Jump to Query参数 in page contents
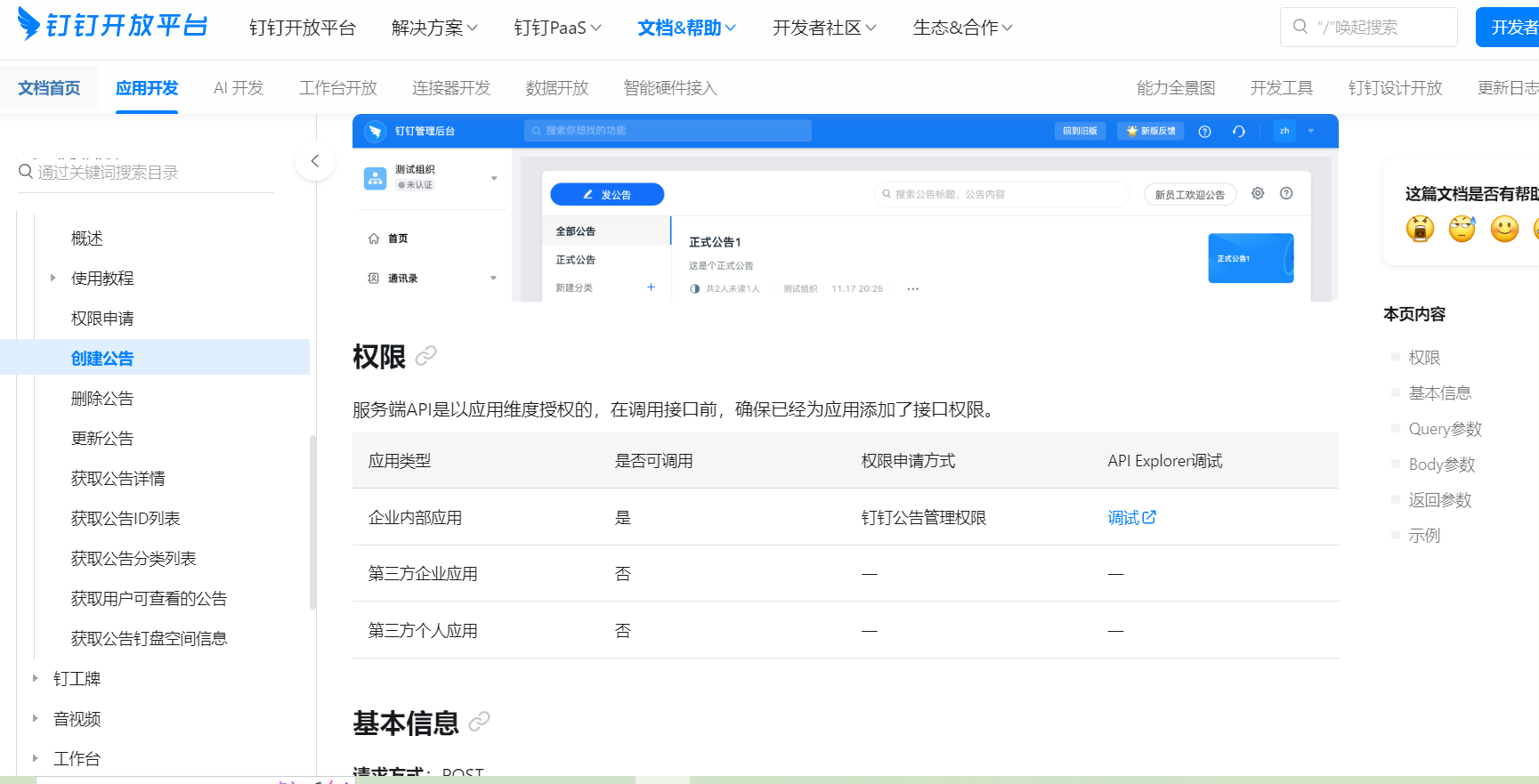The height and width of the screenshot is (784, 1539). pyautogui.click(x=1446, y=428)
